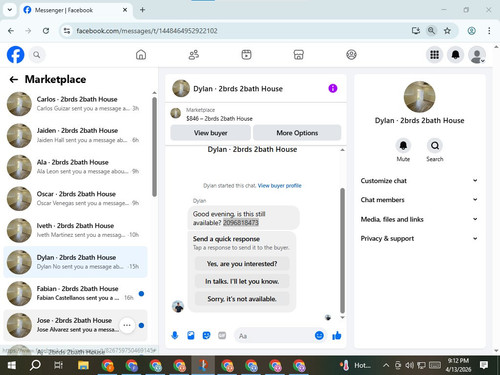Screen dimensions: 500x375
Task: Click the highlighted phone number 2096818473
Action: click(241, 223)
